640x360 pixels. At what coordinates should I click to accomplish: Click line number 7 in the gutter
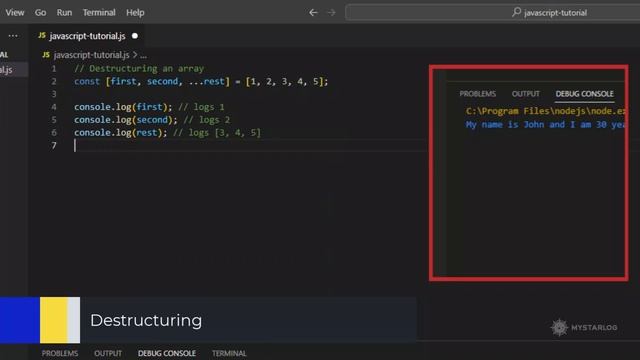point(54,146)
